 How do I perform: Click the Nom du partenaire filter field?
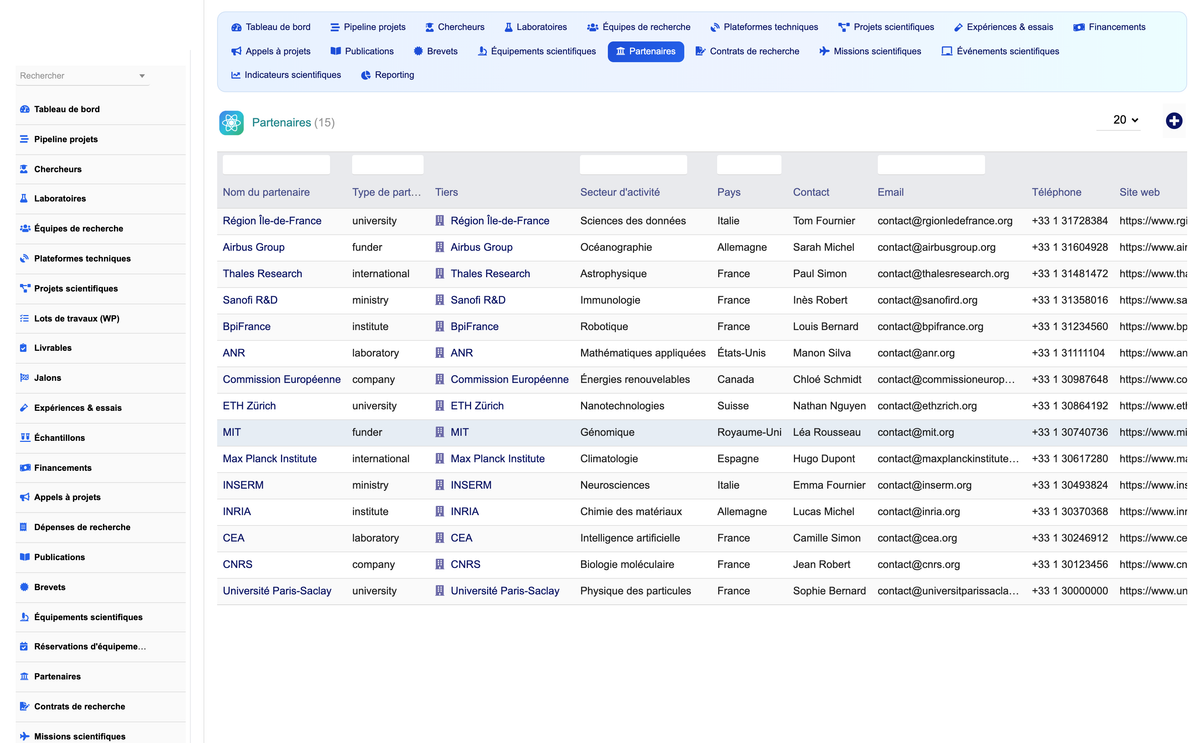[276, 165]
